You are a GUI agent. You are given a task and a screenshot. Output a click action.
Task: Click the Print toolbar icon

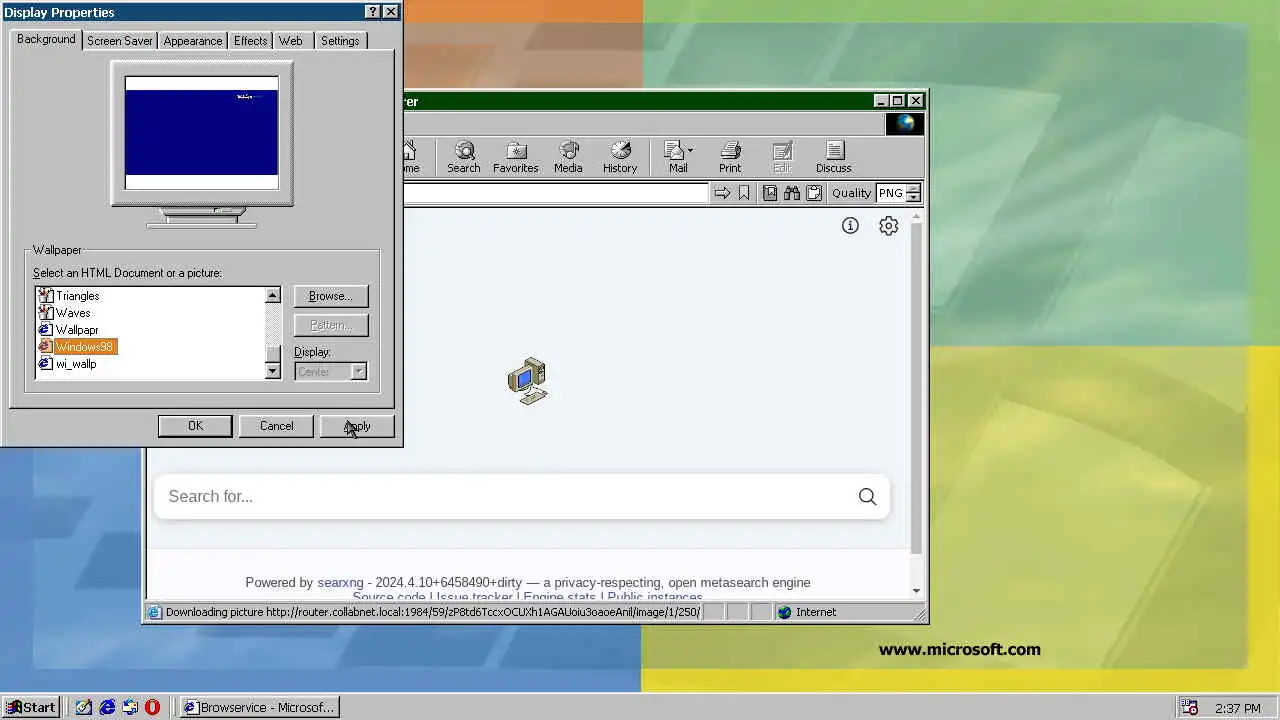click(730, 157)
